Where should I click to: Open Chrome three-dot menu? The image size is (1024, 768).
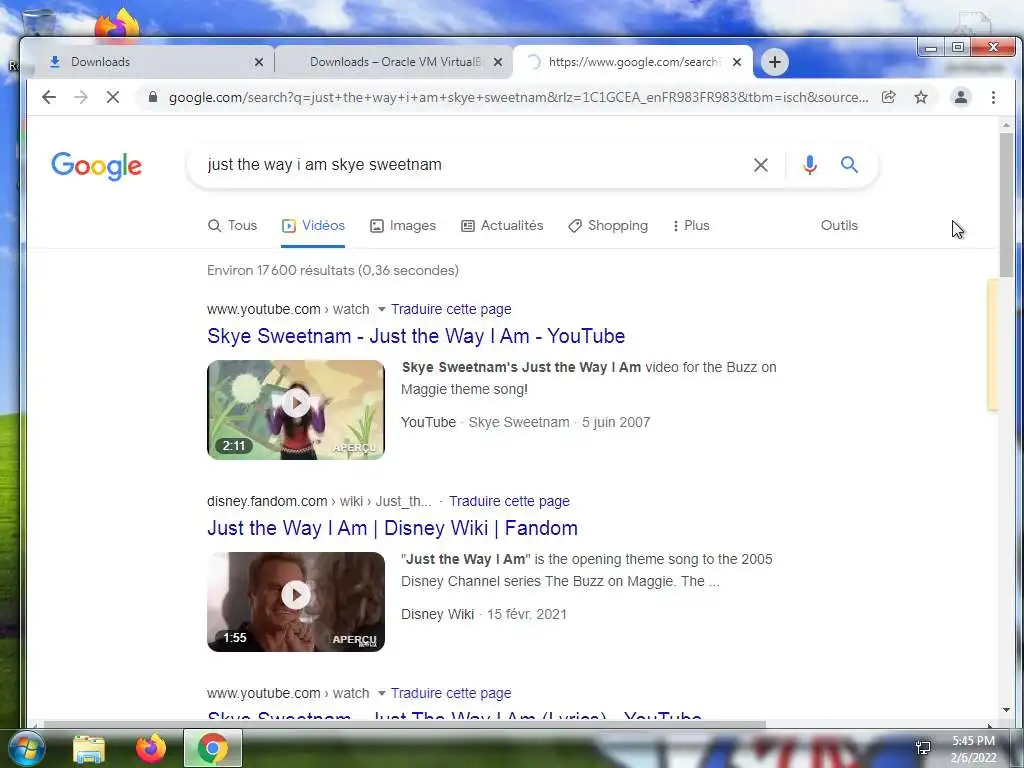click(x=993, y=97)
